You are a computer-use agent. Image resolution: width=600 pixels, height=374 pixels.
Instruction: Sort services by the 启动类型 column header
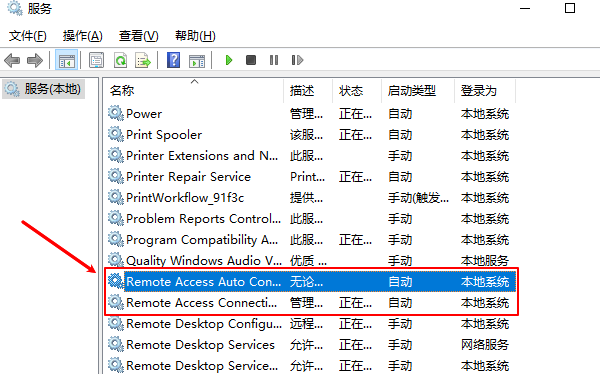(418, 91)
